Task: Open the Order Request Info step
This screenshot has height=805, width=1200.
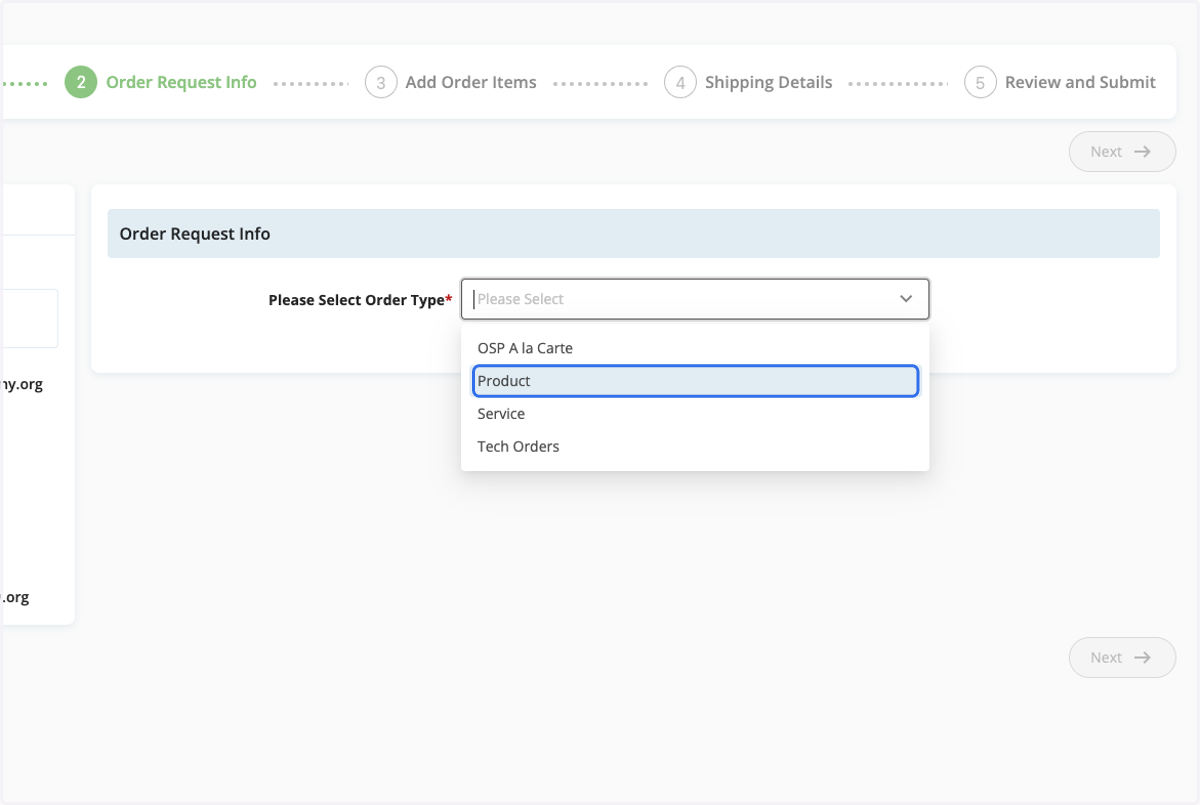Action: coord(181,82)
